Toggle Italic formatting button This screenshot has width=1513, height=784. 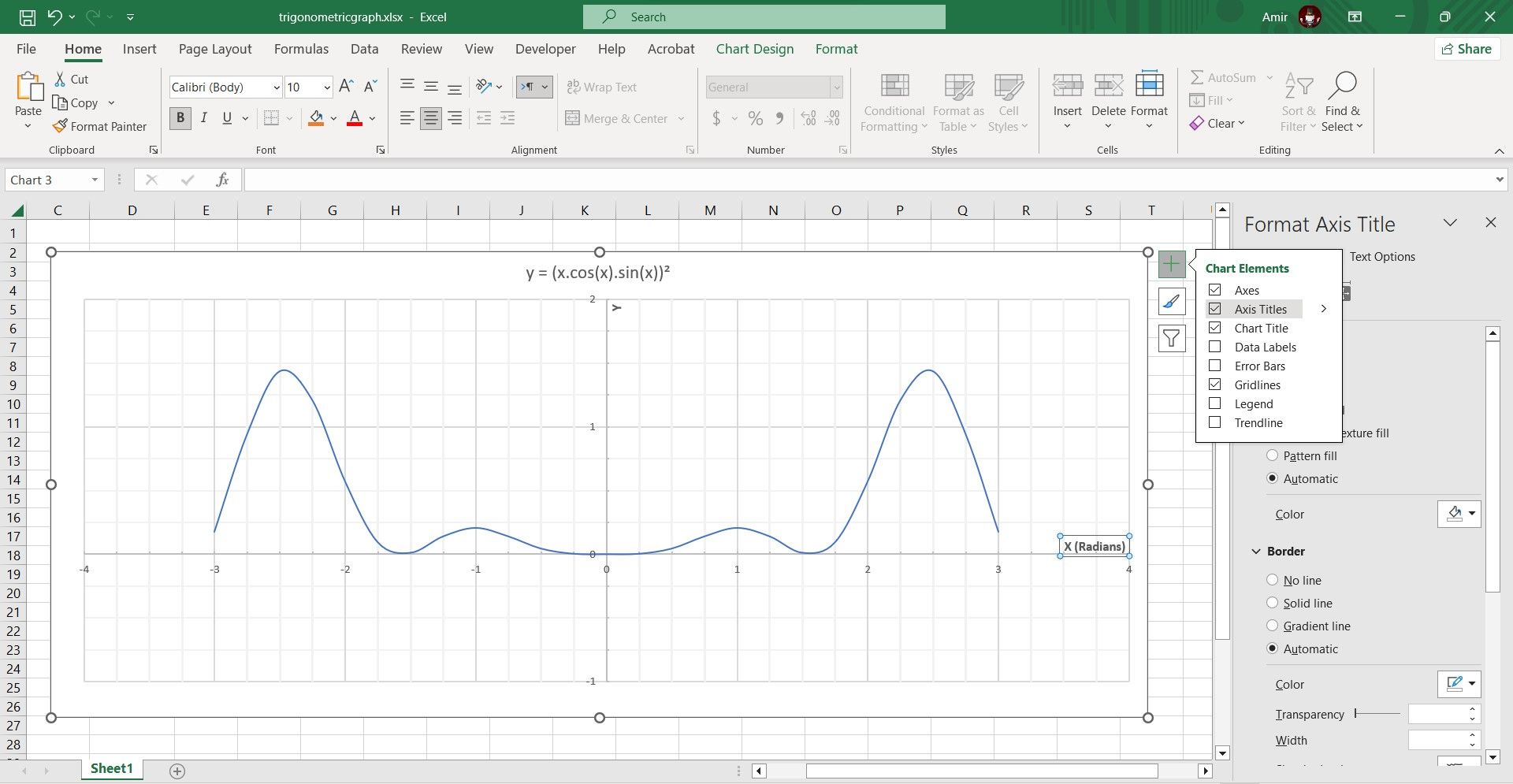(x=204, y=118)
